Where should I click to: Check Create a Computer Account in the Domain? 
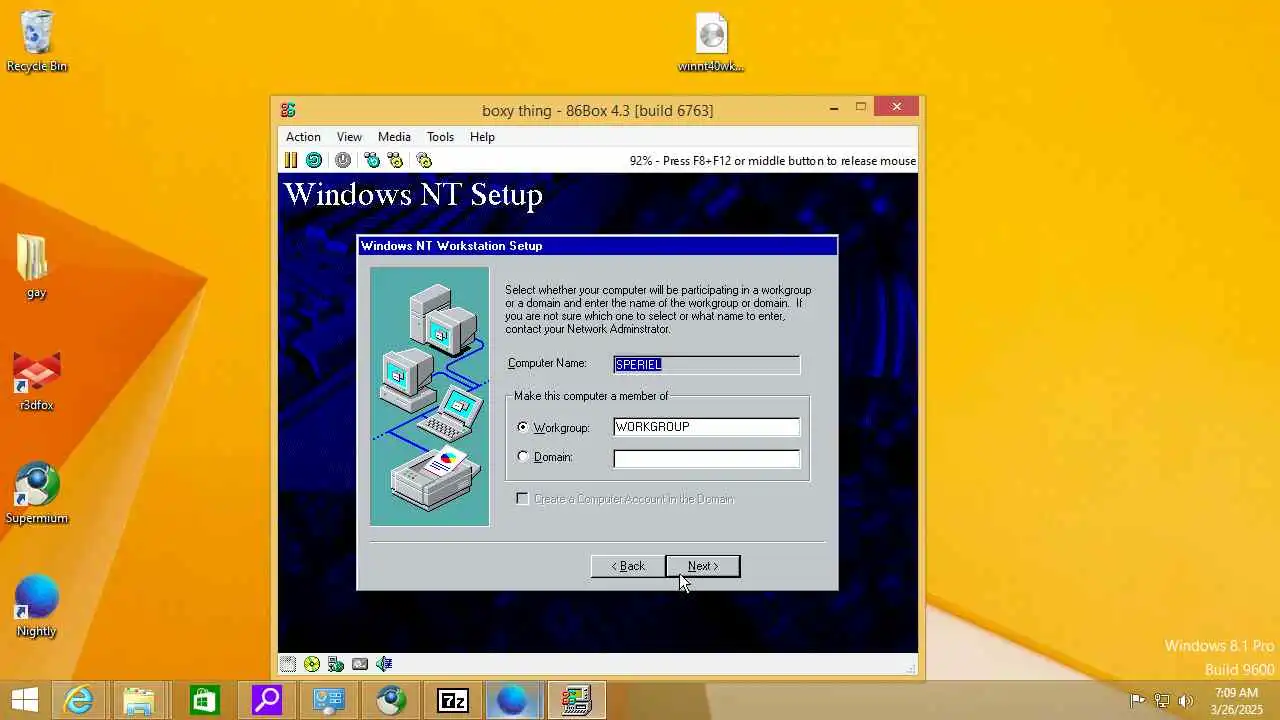(x=522, y=498)
